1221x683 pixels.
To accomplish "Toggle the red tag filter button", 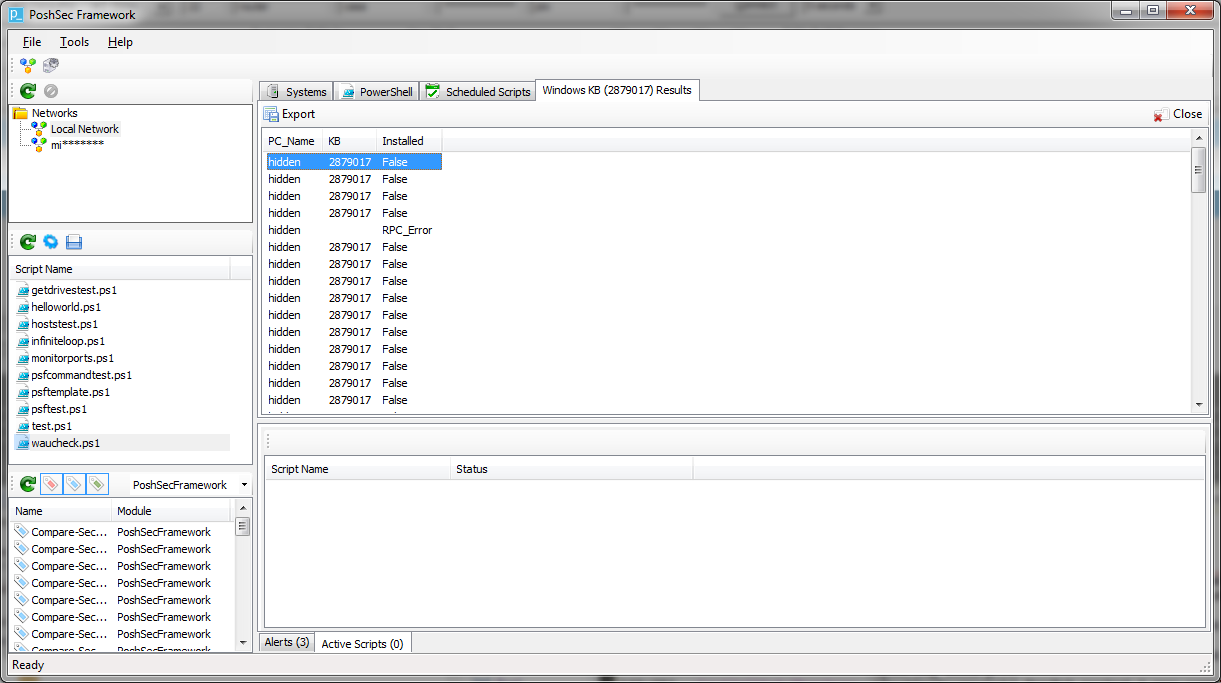I will coord(51,485).
